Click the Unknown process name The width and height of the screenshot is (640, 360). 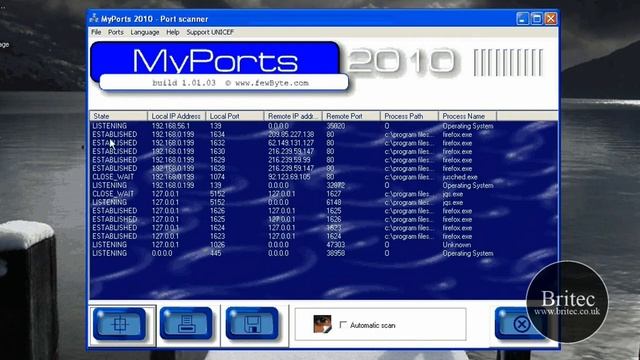pyautogui.click(x=457, y=245)
